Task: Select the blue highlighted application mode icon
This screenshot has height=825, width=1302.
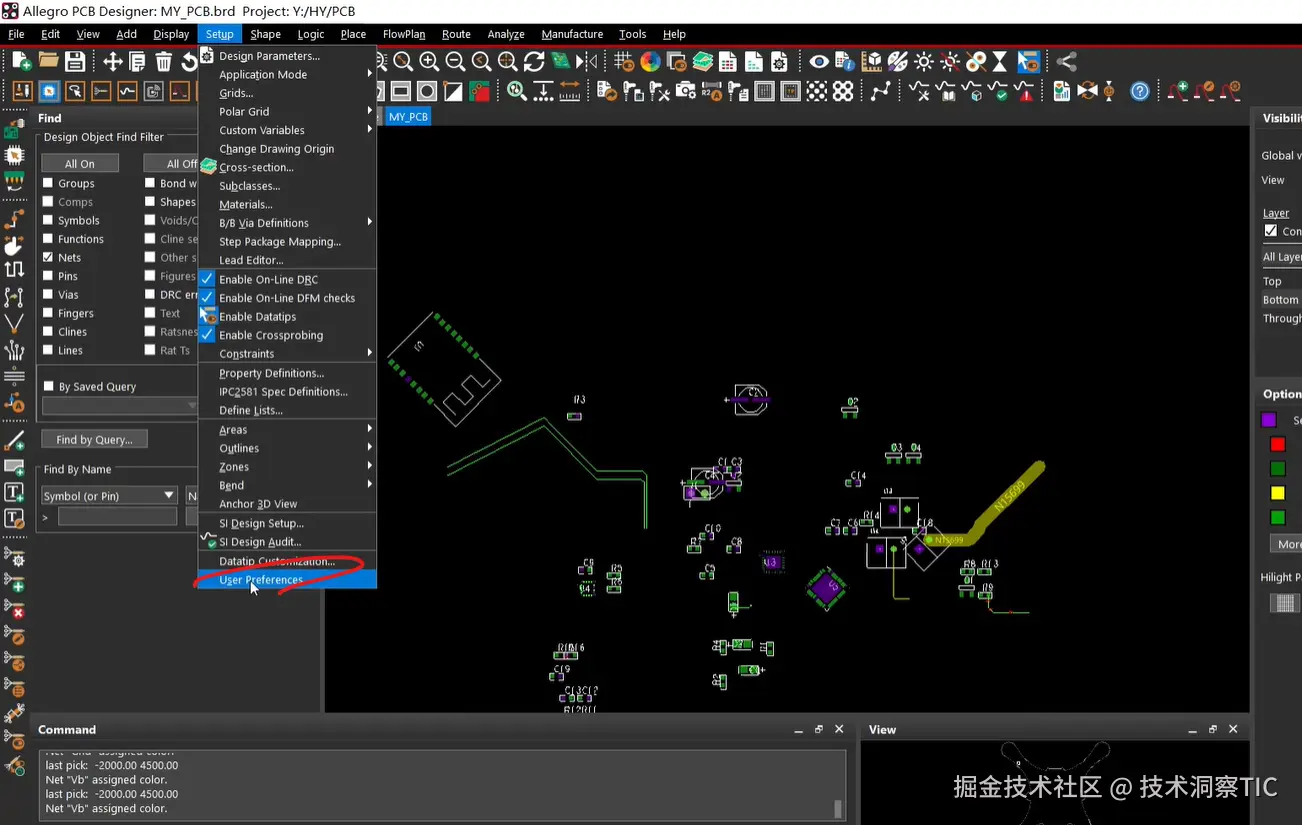Action: click(x=49, y=91)
